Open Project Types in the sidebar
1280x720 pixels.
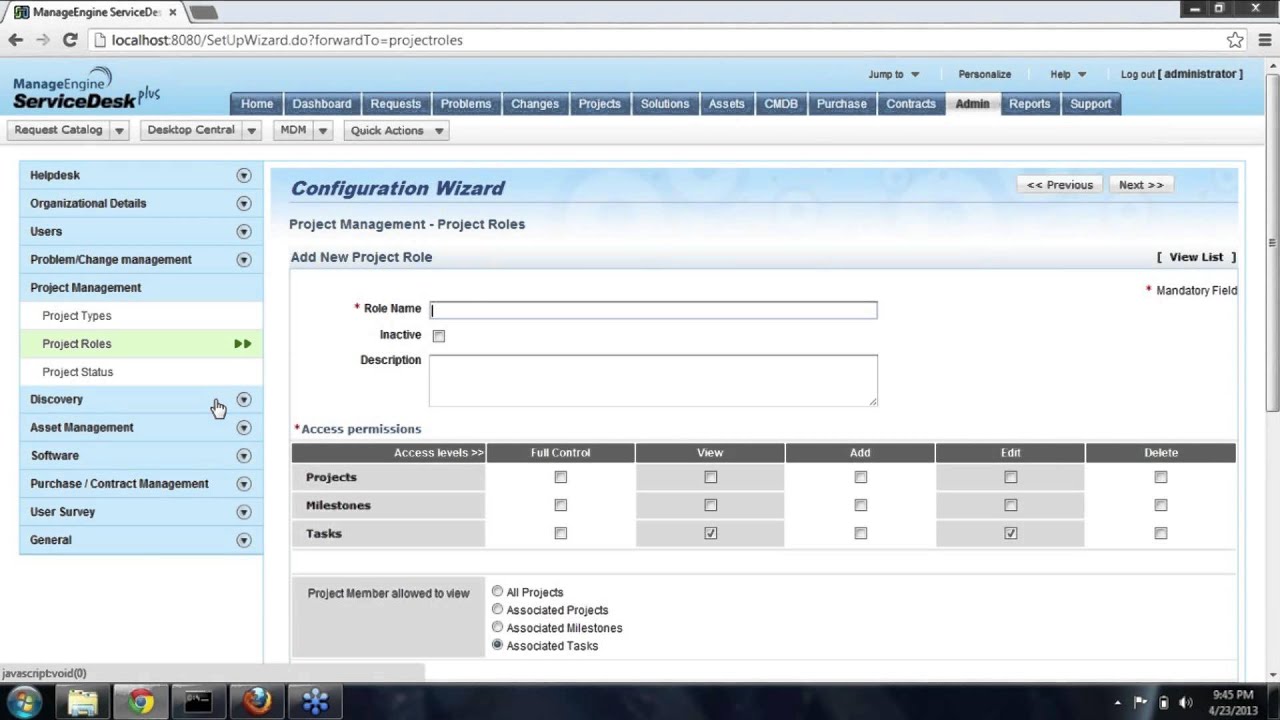pyautogui.click(x=77, y=316)
